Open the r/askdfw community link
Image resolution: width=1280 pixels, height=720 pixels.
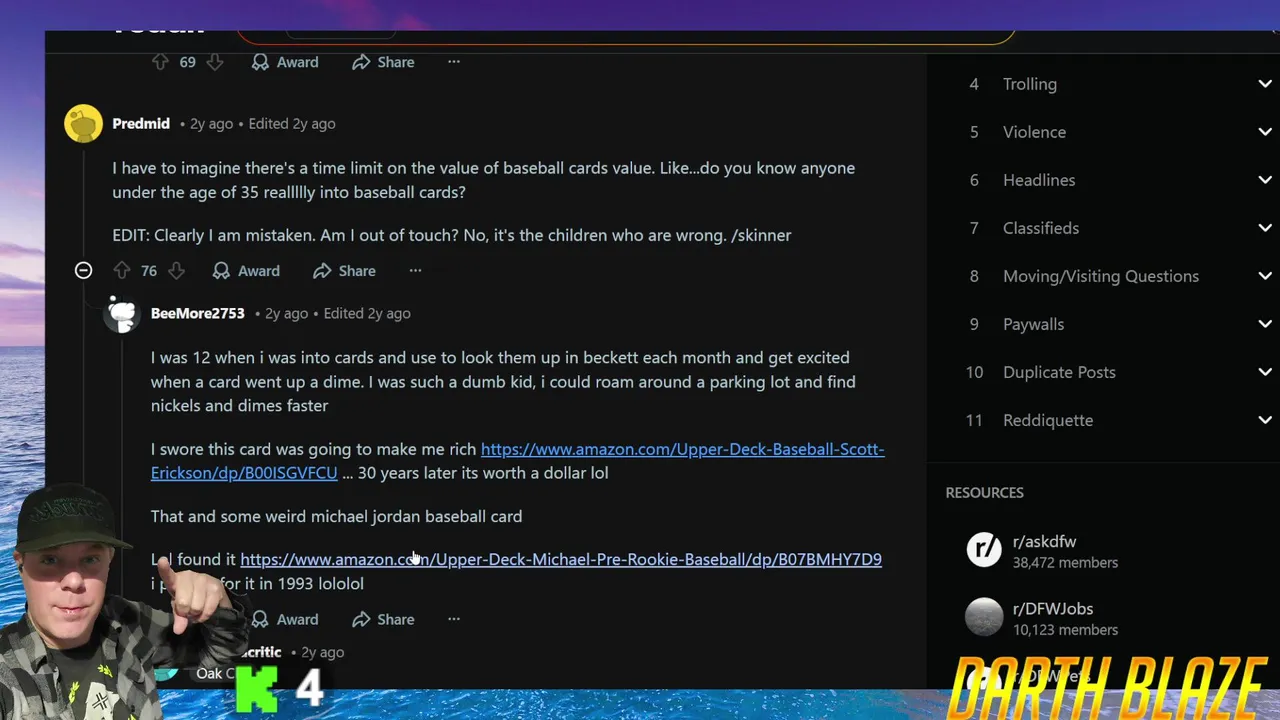pyautogui.click(x=1044, y=542)
